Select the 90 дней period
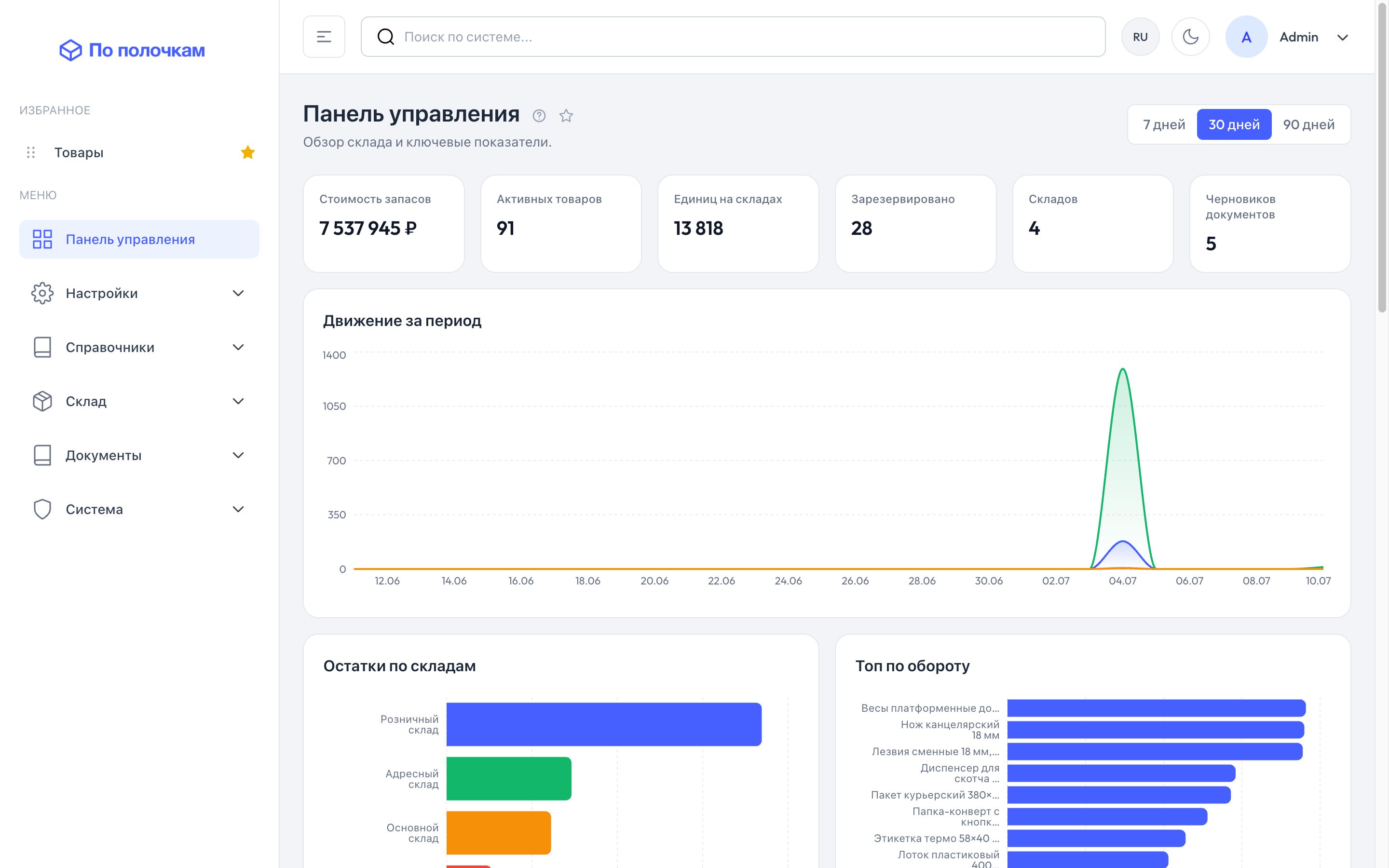The height and width of the screenshot is (868, 1389). (x=1308, y=124)
